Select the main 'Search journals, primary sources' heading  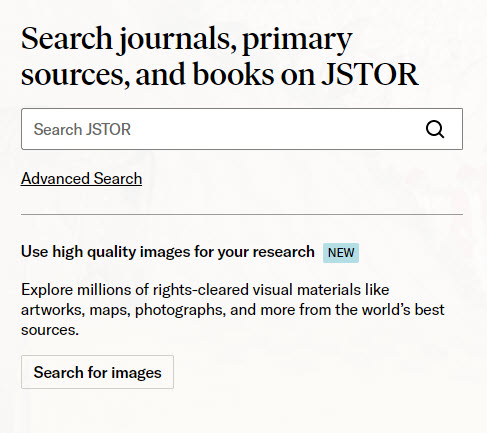pyautogui.click(x=220, y=56)
